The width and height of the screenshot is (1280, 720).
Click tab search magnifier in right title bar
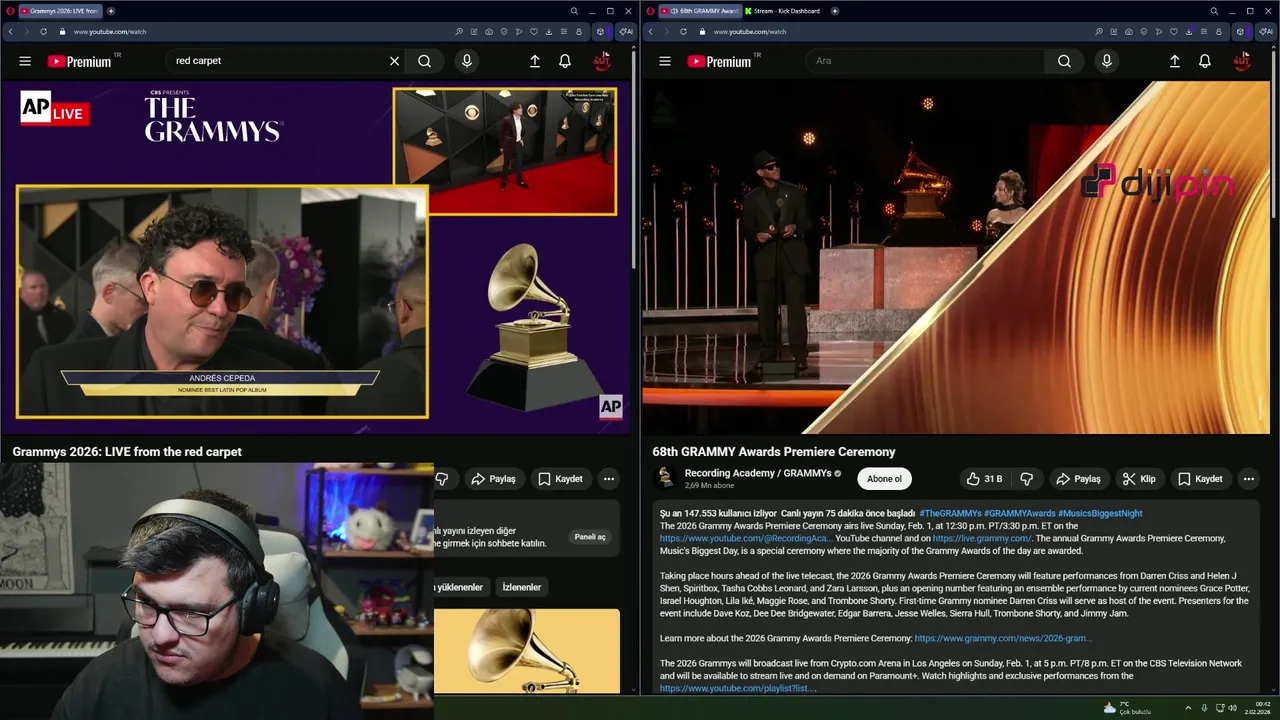coord(1214,11)
